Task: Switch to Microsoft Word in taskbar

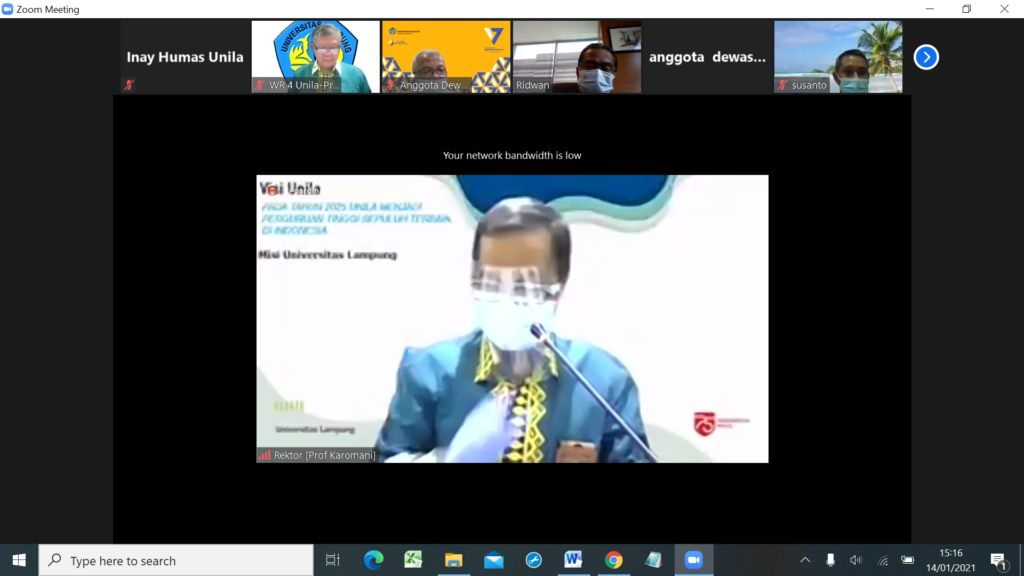Action: [573, 560]
